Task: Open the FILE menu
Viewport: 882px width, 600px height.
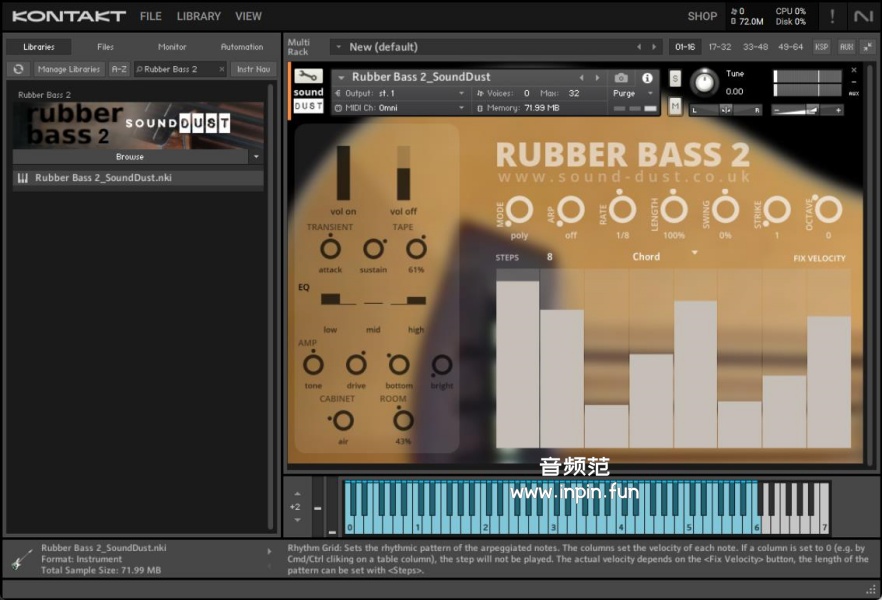Action: point(150,16)
